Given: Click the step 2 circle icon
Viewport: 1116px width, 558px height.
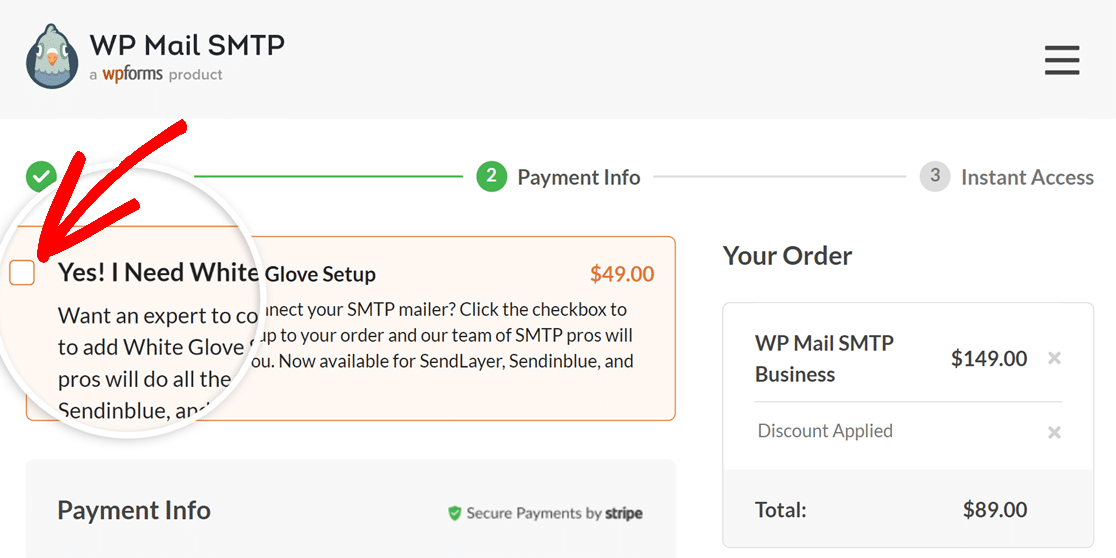Looking at the screenshot, I should [491, 177].
